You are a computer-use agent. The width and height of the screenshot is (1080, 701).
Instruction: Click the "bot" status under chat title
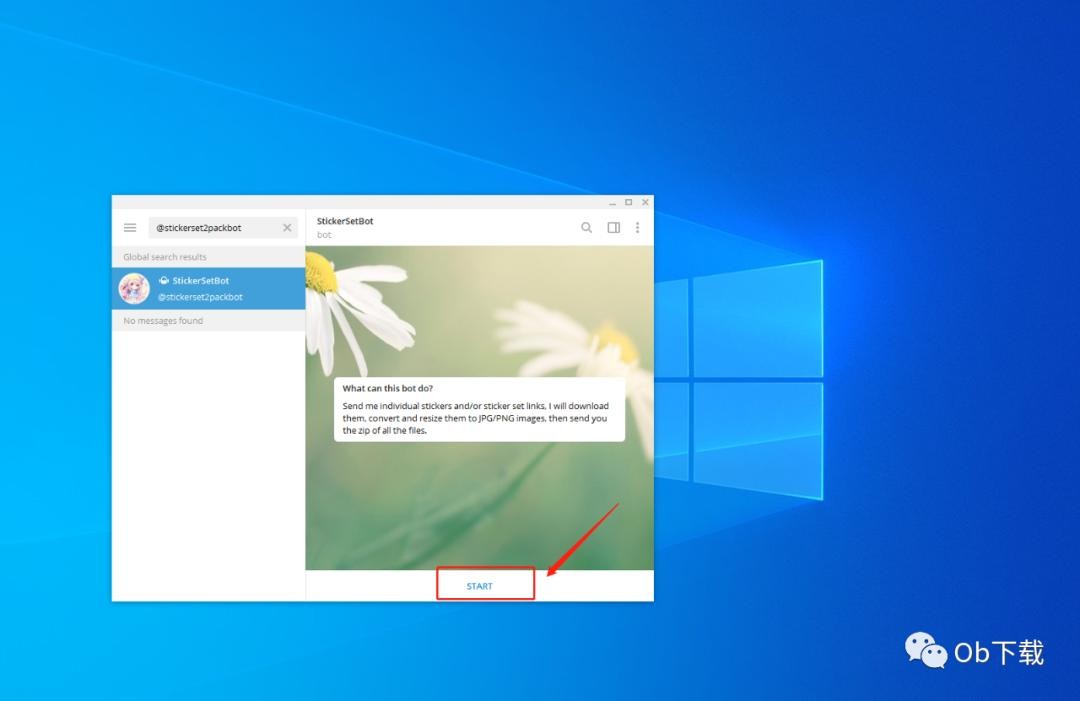[x=324, y=235]
